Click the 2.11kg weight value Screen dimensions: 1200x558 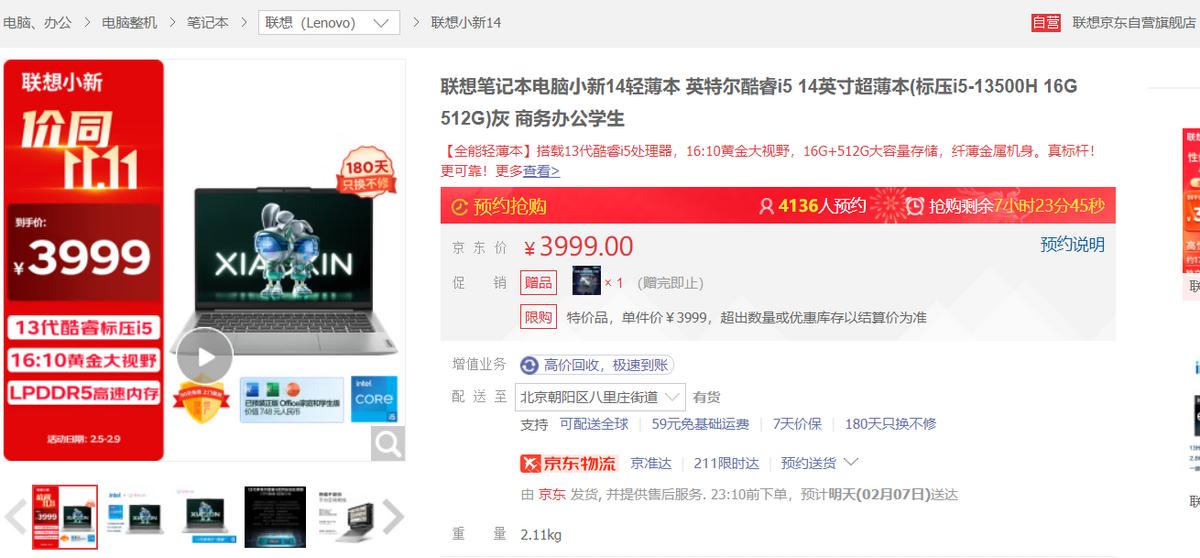541,535
